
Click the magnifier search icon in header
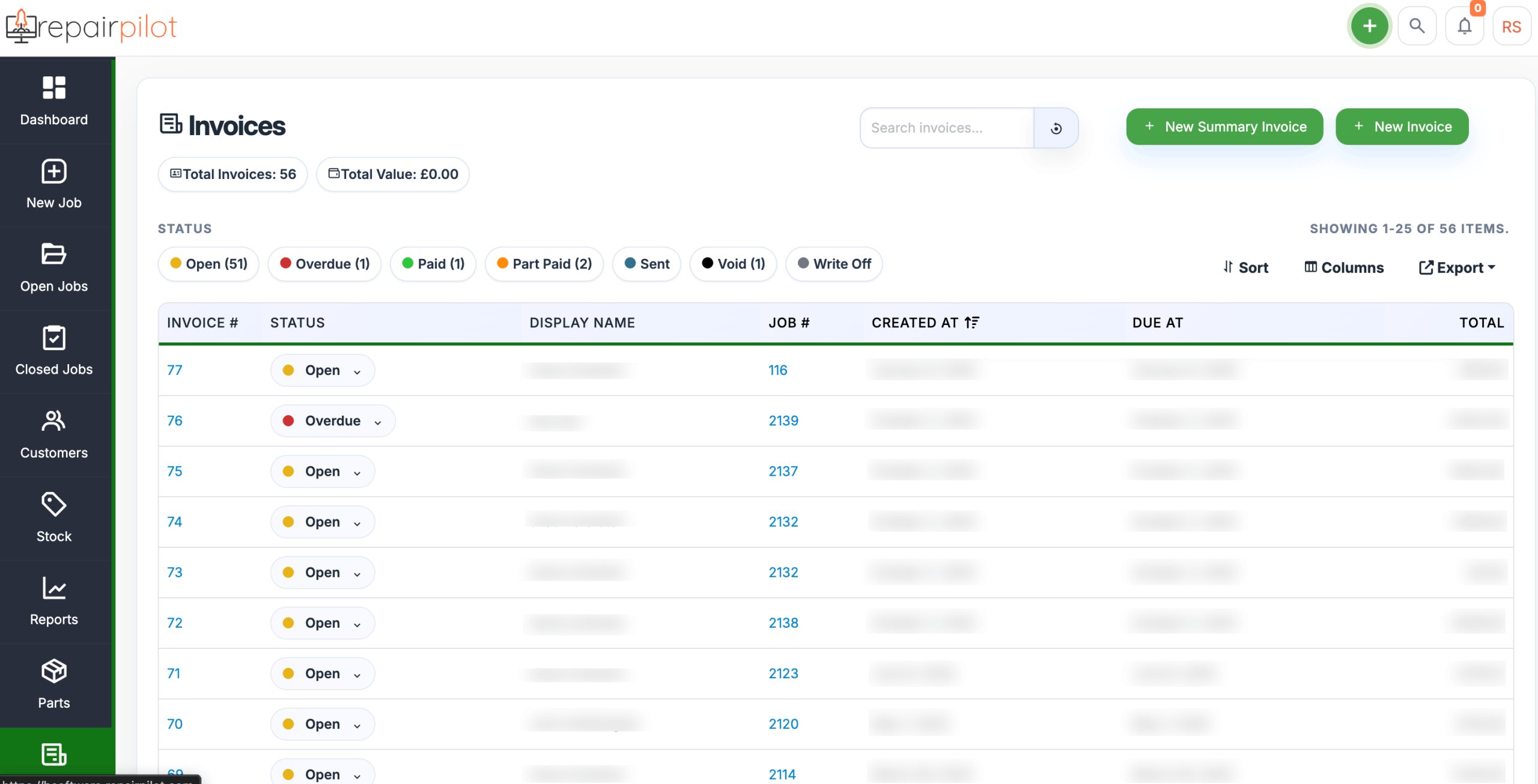pyautogui.click(x=1417, y=26)
